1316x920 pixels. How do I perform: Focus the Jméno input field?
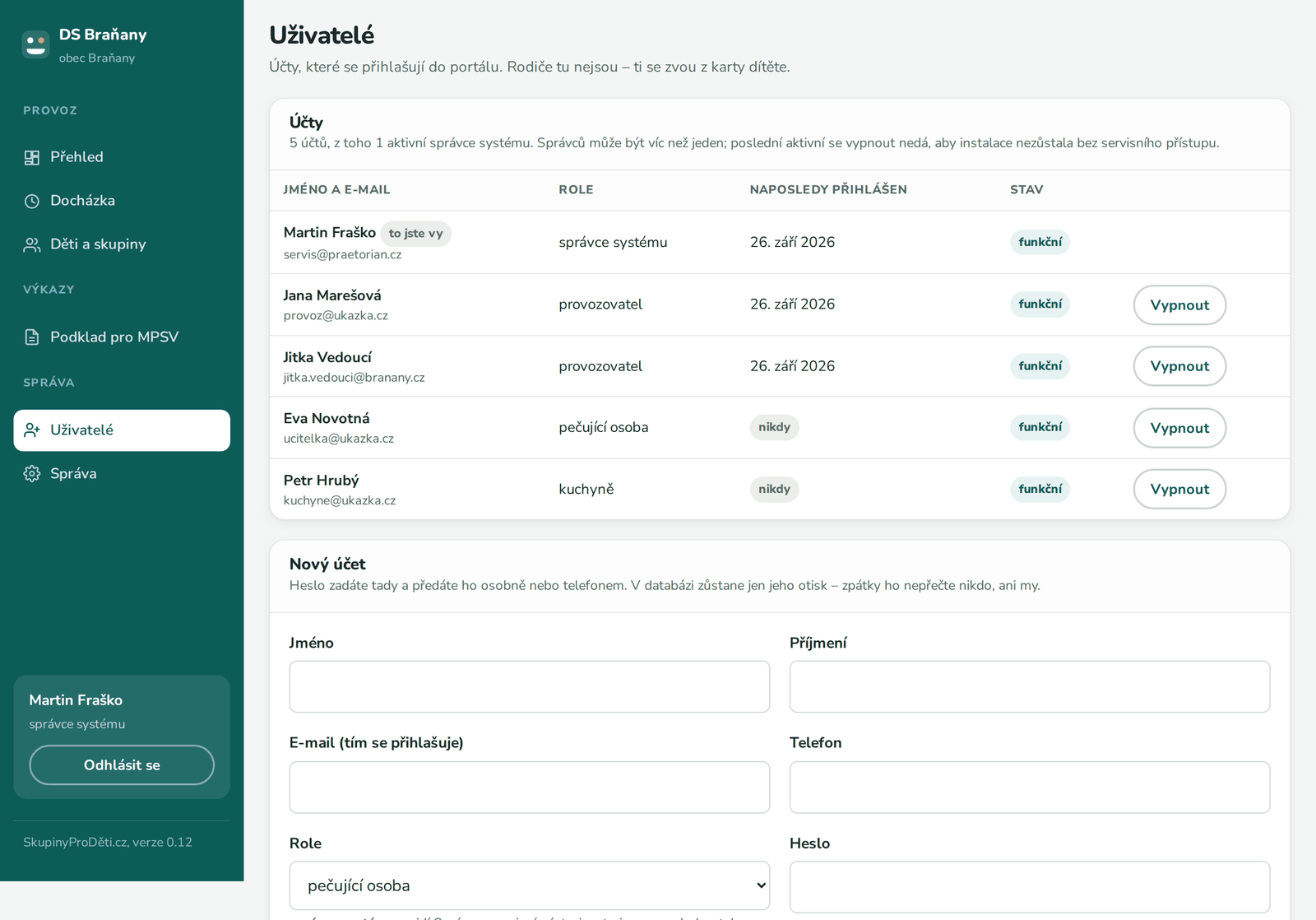coord(530,686)
